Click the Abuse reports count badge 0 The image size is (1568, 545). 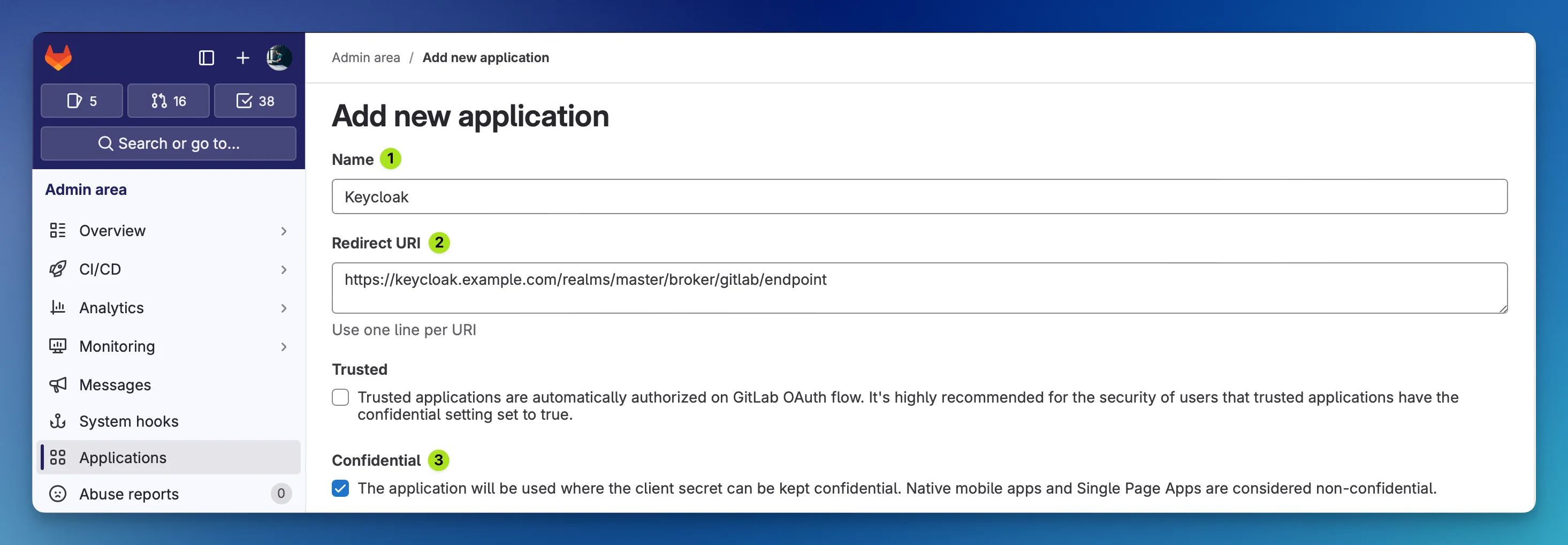(x=281, y=493)
